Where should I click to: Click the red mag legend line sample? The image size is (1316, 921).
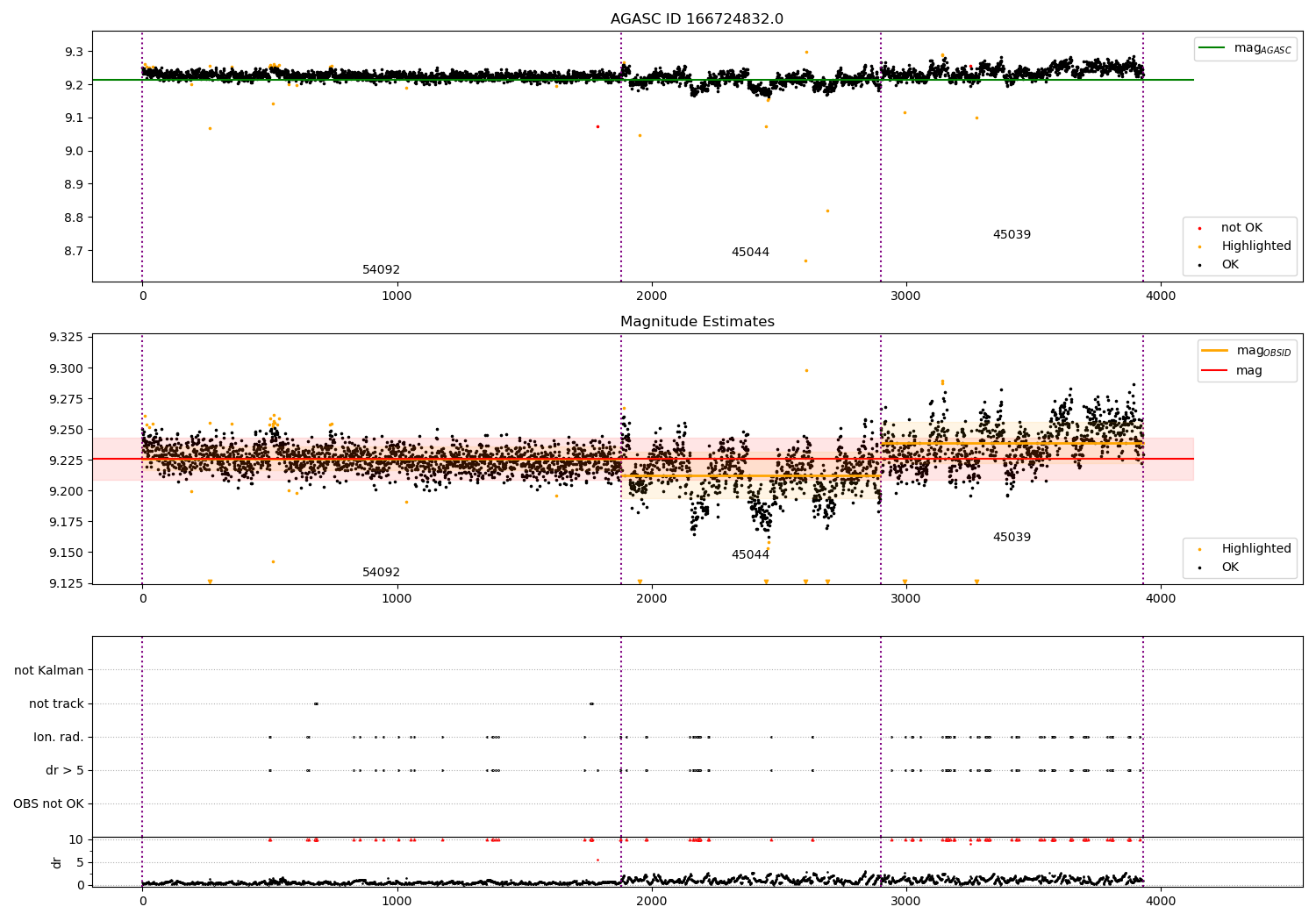[x=1215, y=371]
